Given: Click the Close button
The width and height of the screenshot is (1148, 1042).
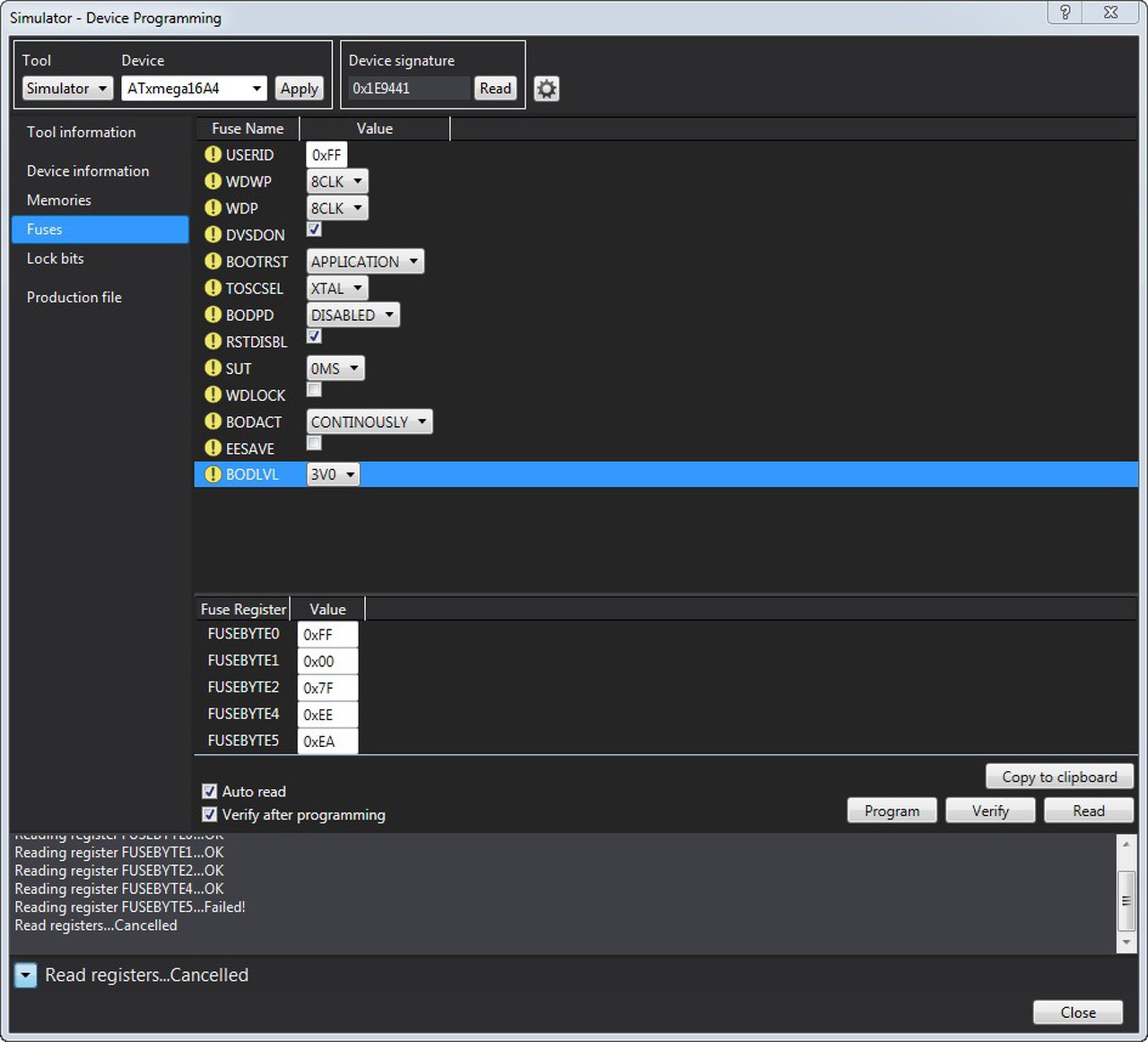Looking at the screenshot, I should tap(1078, 1012).
